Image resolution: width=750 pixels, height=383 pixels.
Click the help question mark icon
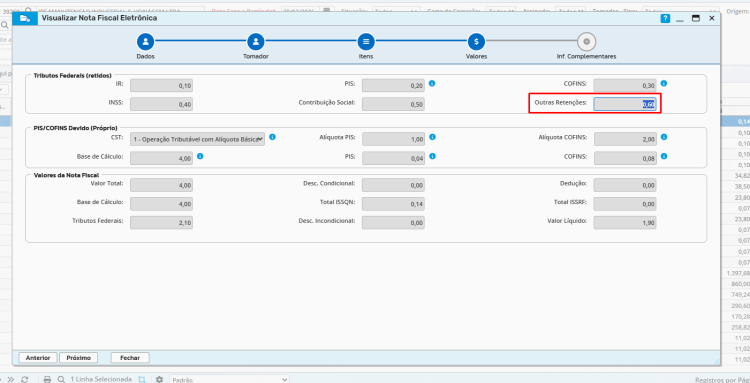tap(665, 18)
